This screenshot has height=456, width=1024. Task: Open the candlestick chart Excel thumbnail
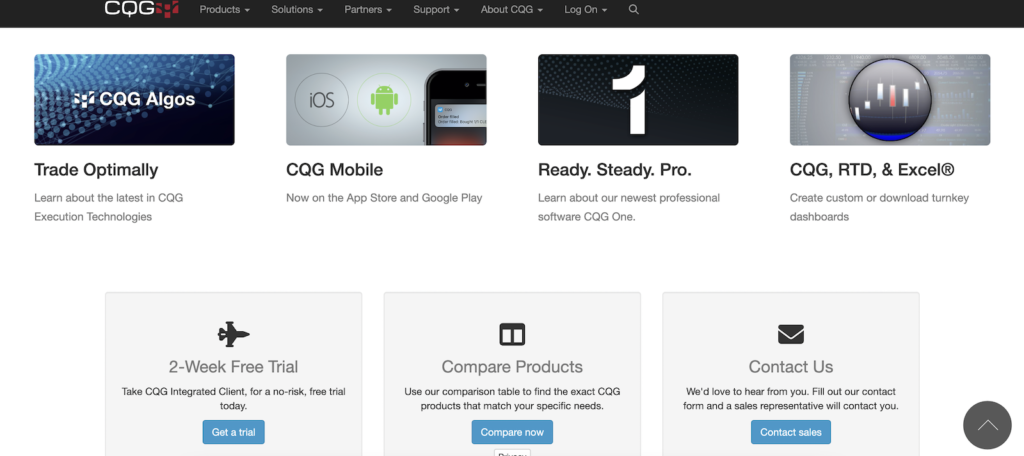(890, 100)
